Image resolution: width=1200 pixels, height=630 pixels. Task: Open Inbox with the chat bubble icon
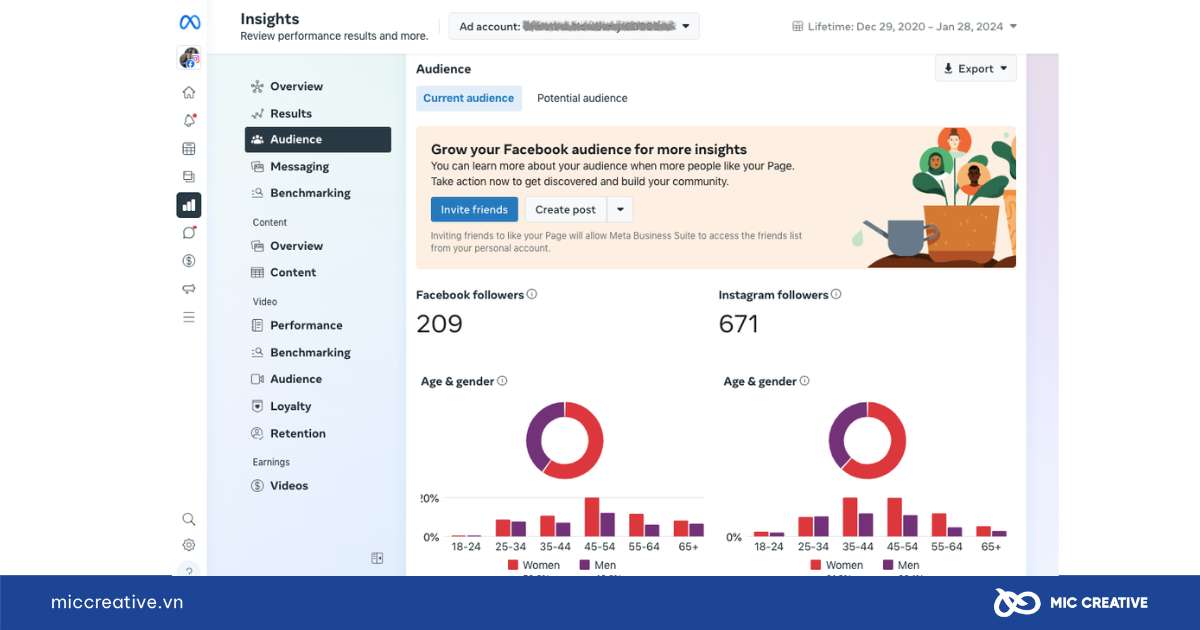pyautogui.click(x=189, y=233)
